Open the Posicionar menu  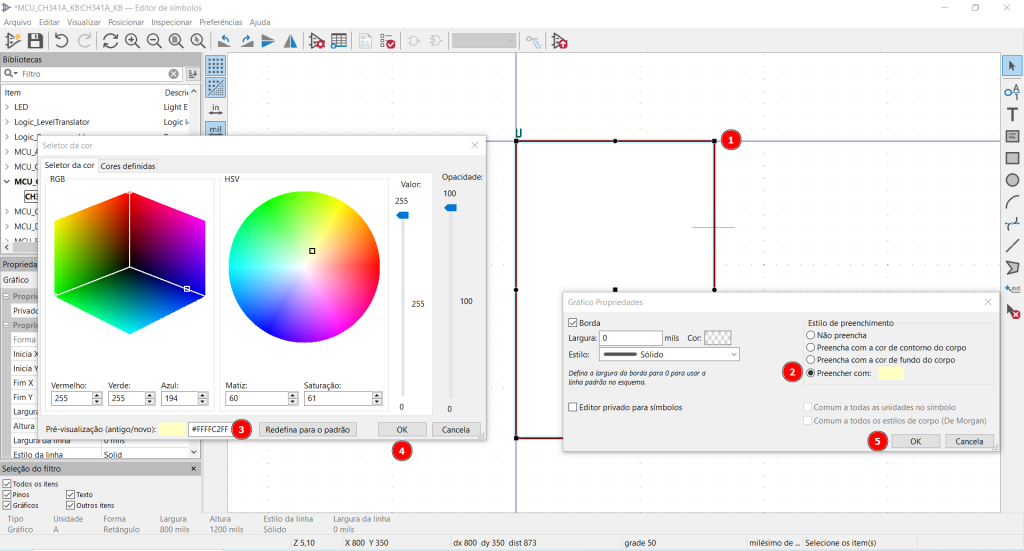coord(125,22)
